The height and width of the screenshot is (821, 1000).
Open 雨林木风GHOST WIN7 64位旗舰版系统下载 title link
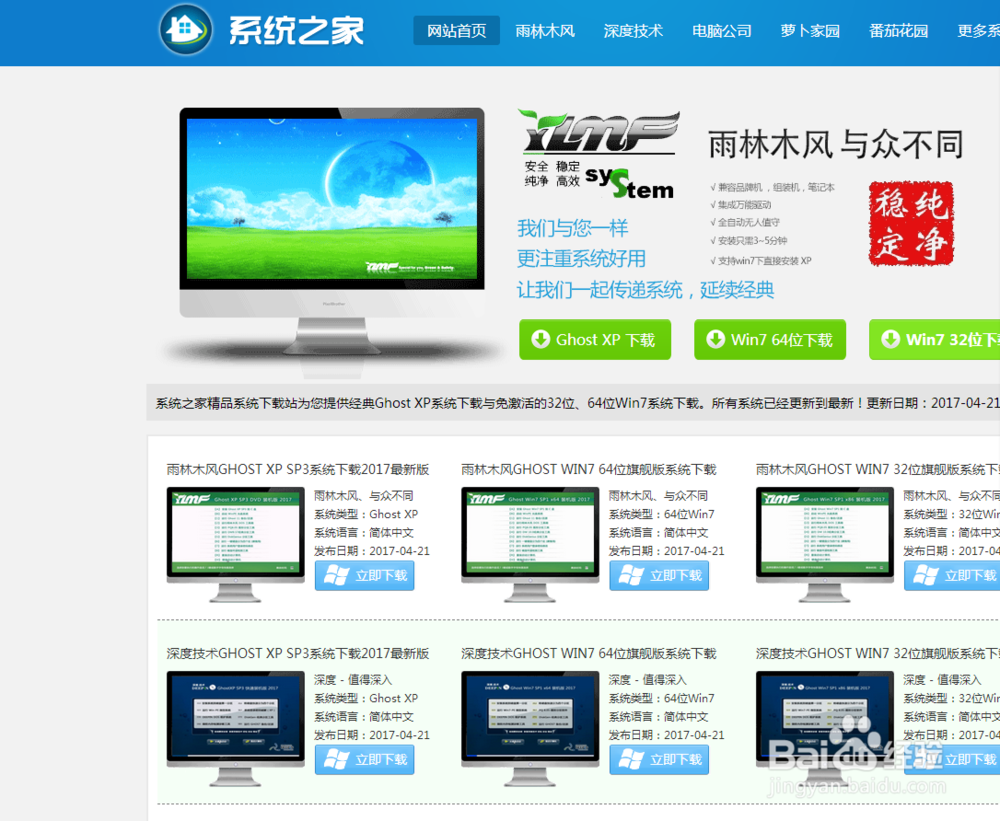pyautogui.click(x=589, y=470)
